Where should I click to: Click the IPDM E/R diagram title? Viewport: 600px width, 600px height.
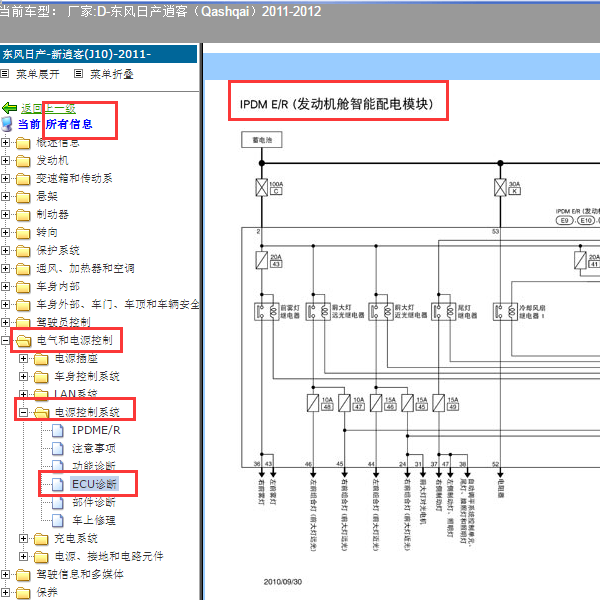pos(336,104)
